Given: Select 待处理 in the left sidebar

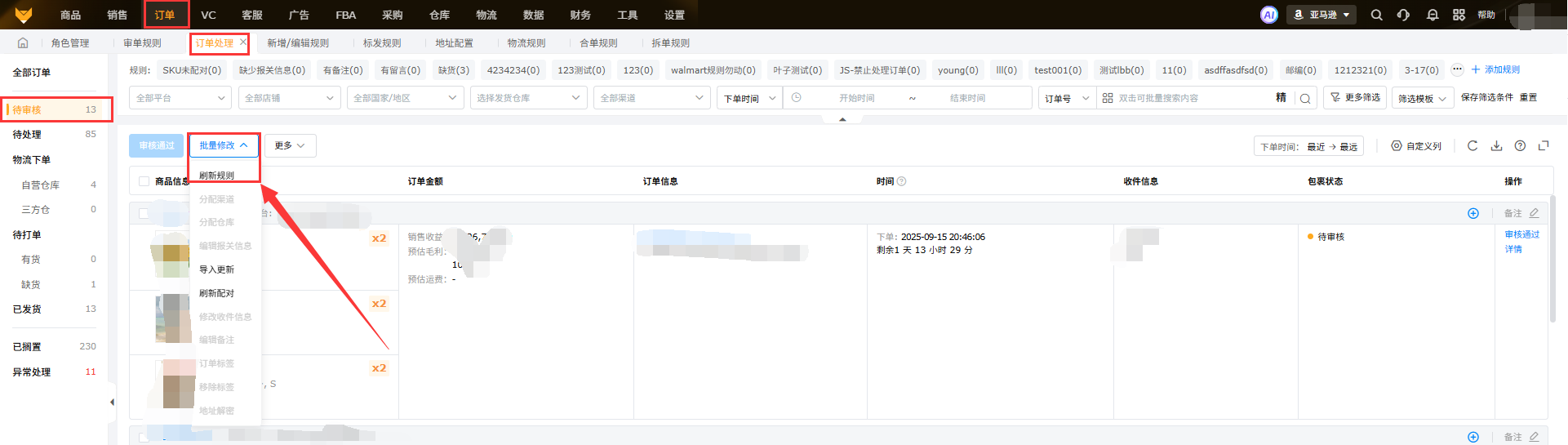Looking at the screenshot, I should [55, 134].
